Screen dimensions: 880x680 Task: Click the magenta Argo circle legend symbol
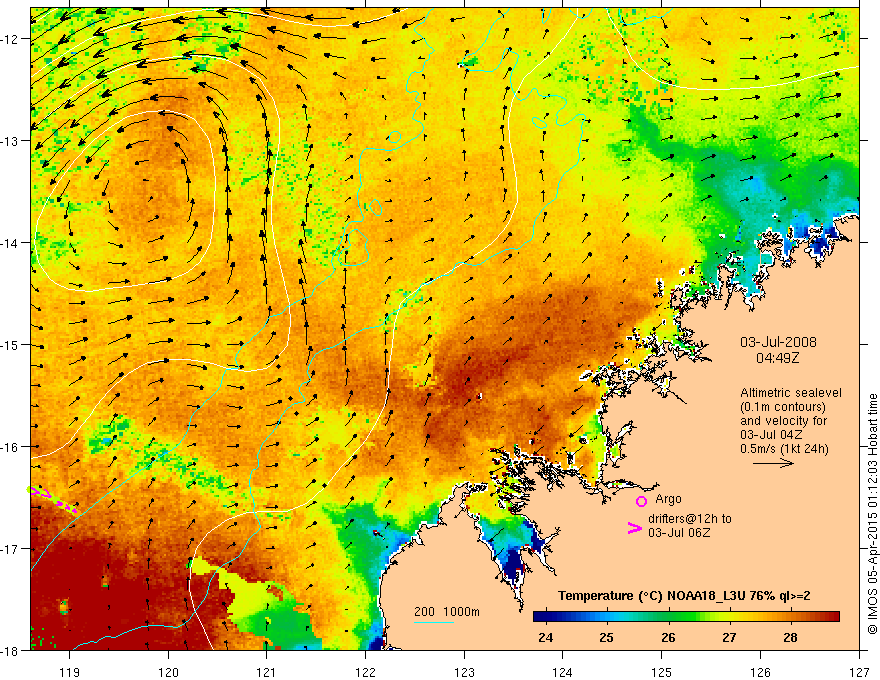coord(641,501)
